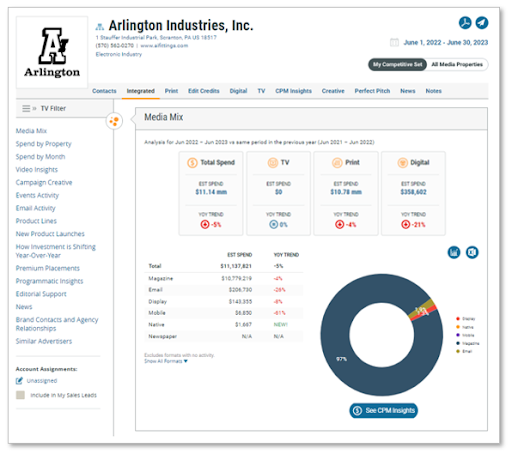
Task: Click the Print card icon
Action: pyautogui.click(x=337, y=163)
